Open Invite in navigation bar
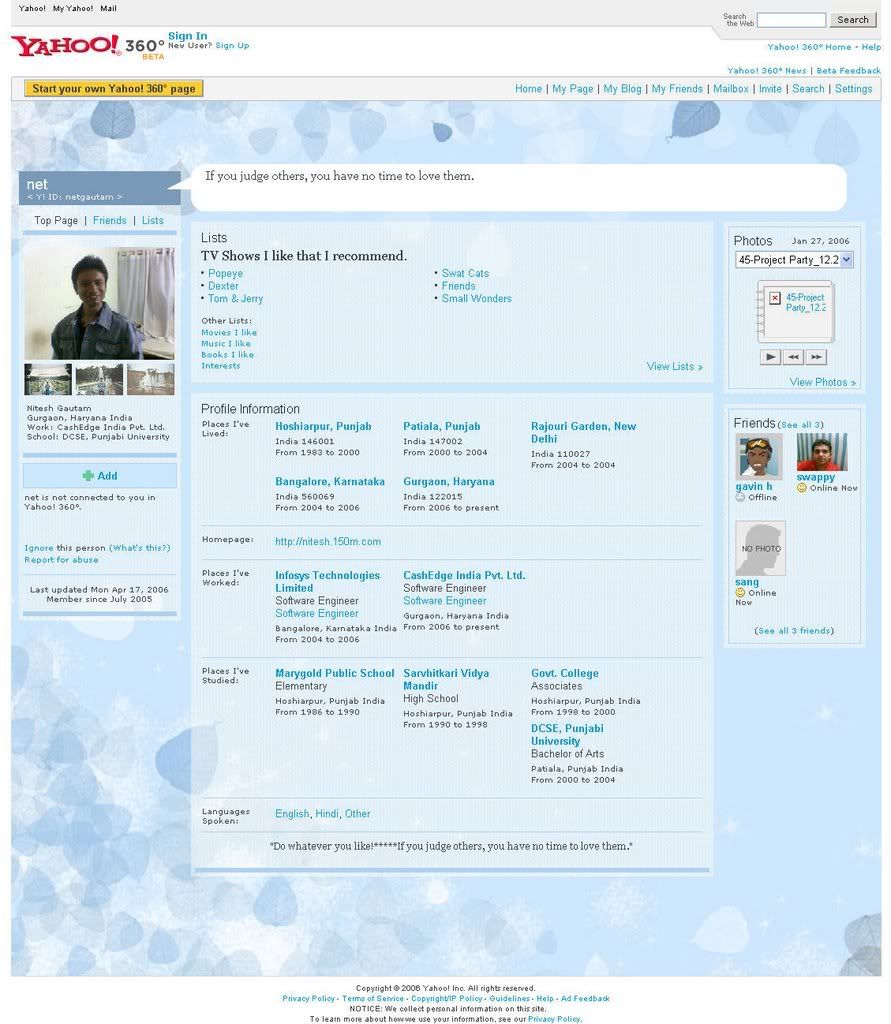 point(770,89)
